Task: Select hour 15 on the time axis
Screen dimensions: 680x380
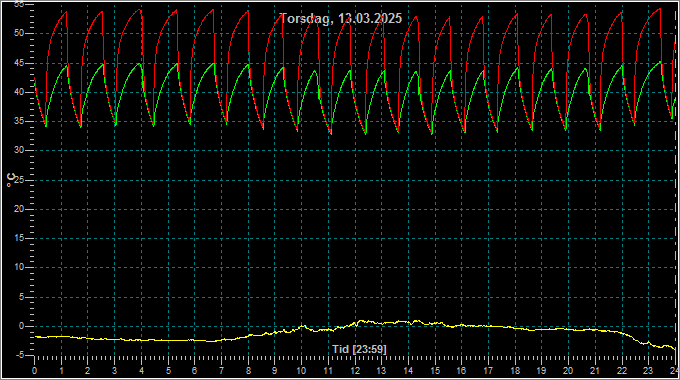Action: click(435, 371)
